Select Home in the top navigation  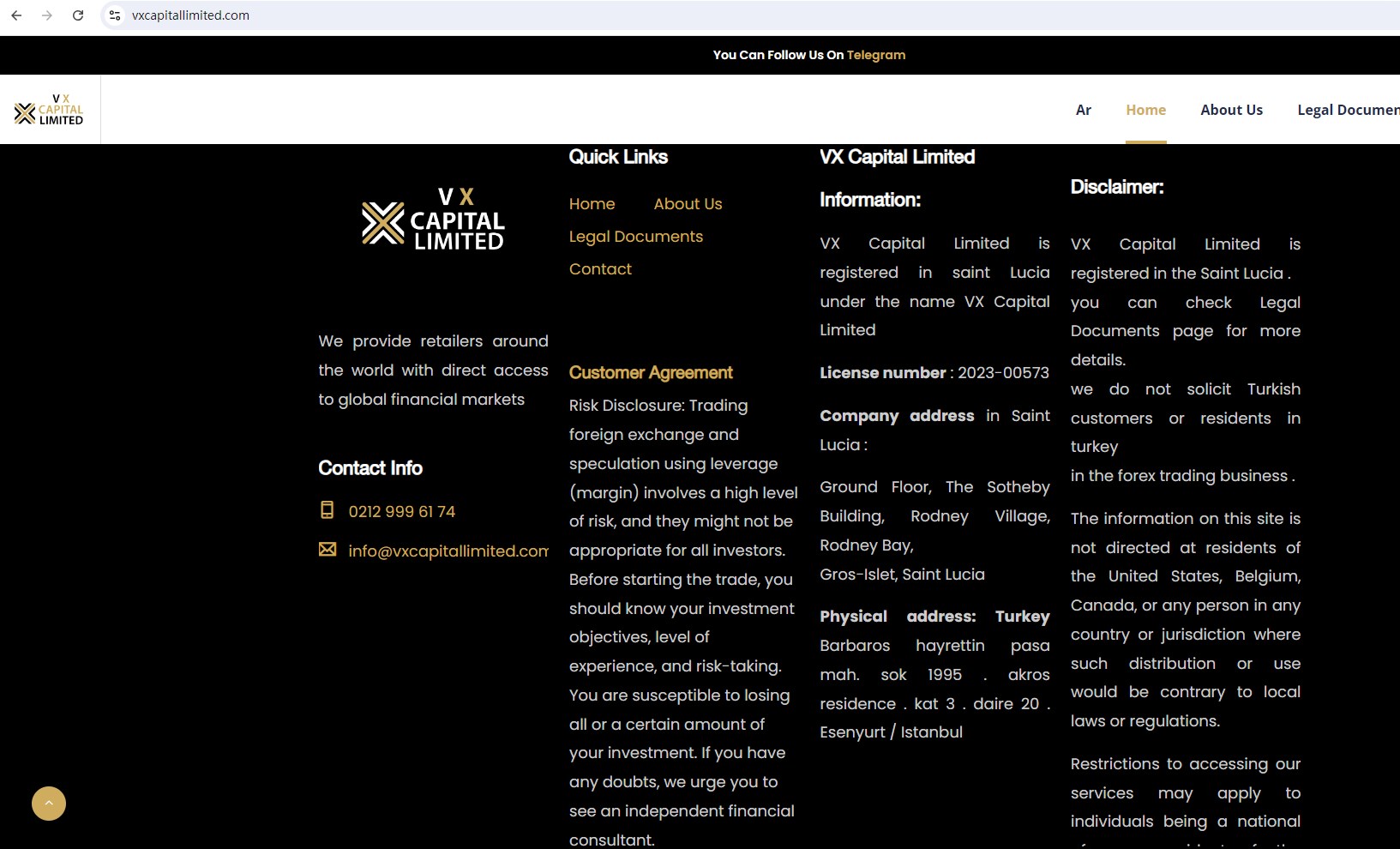point(1146,110)
